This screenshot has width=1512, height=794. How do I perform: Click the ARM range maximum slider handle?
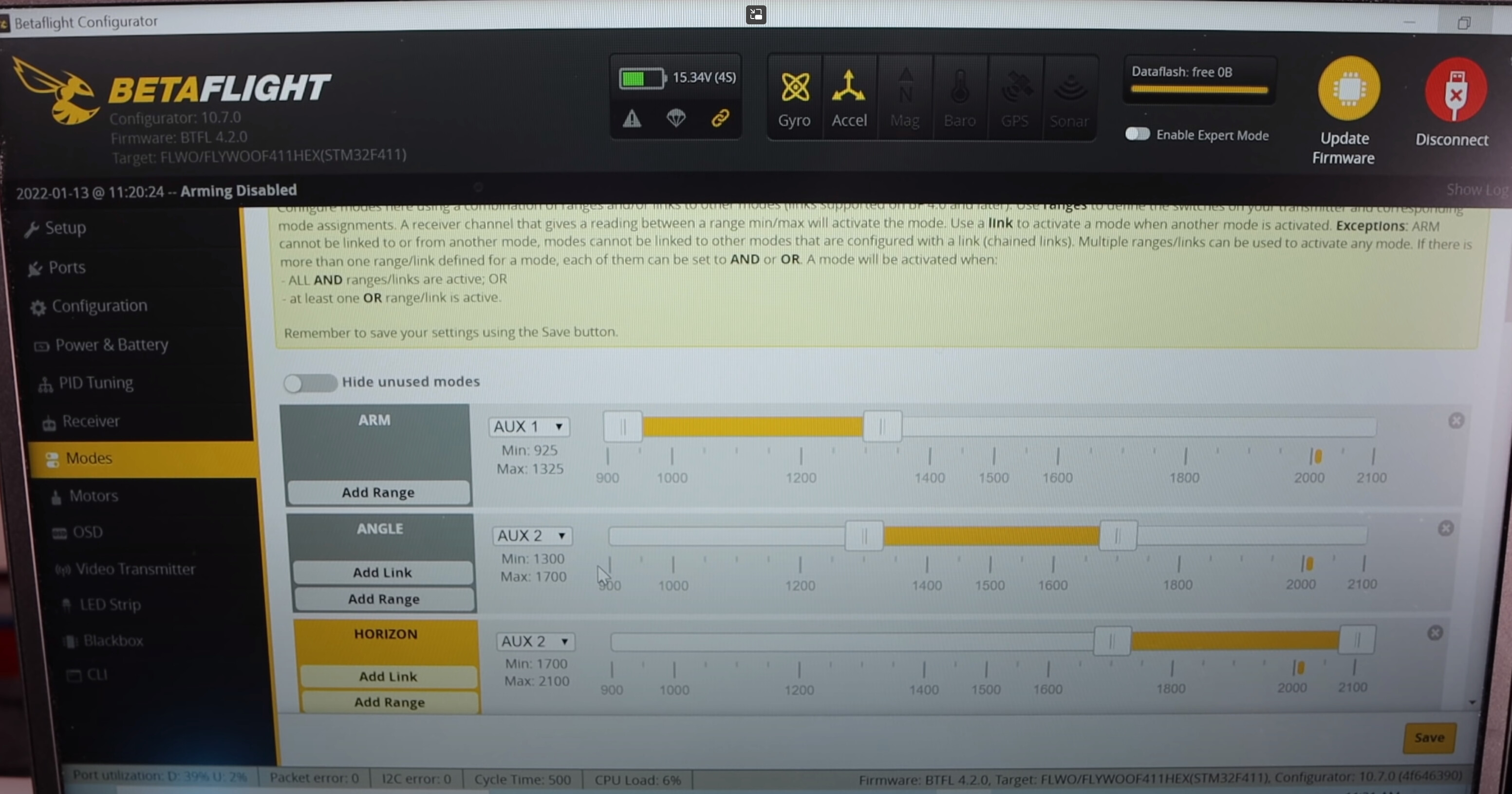click(x=881, y=426)
